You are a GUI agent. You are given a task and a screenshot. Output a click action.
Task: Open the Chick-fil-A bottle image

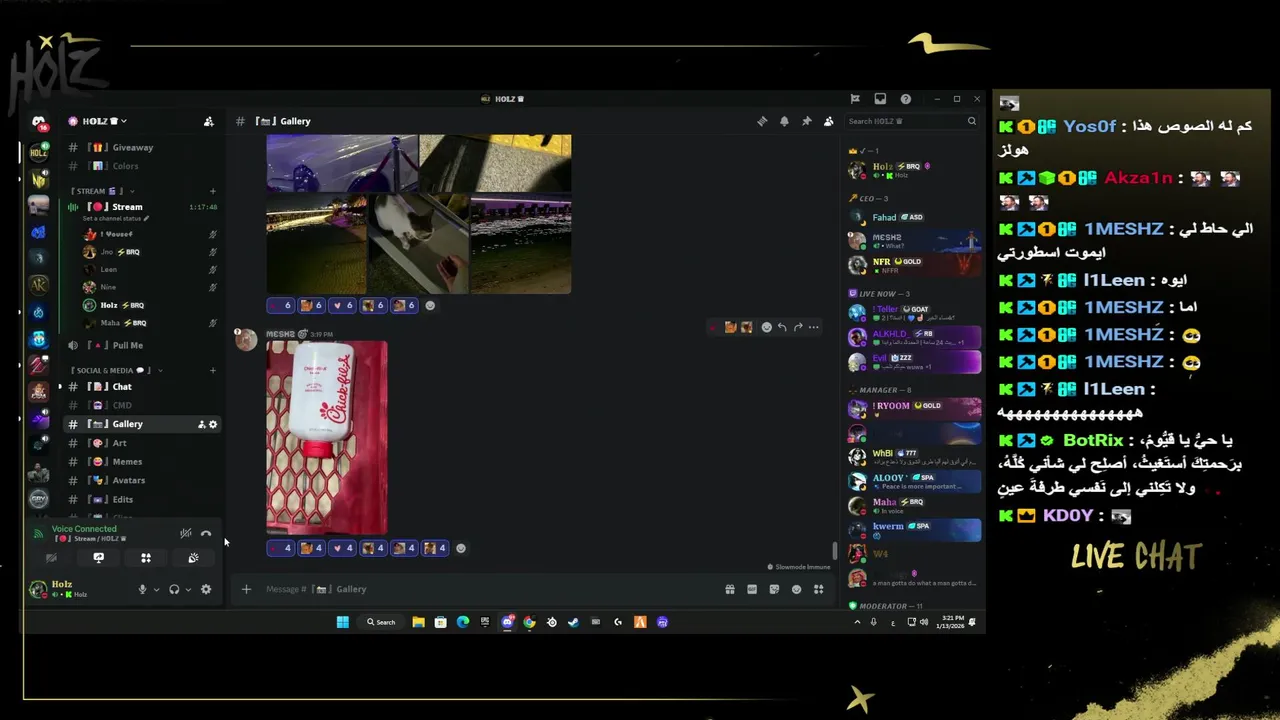point(327,437)
